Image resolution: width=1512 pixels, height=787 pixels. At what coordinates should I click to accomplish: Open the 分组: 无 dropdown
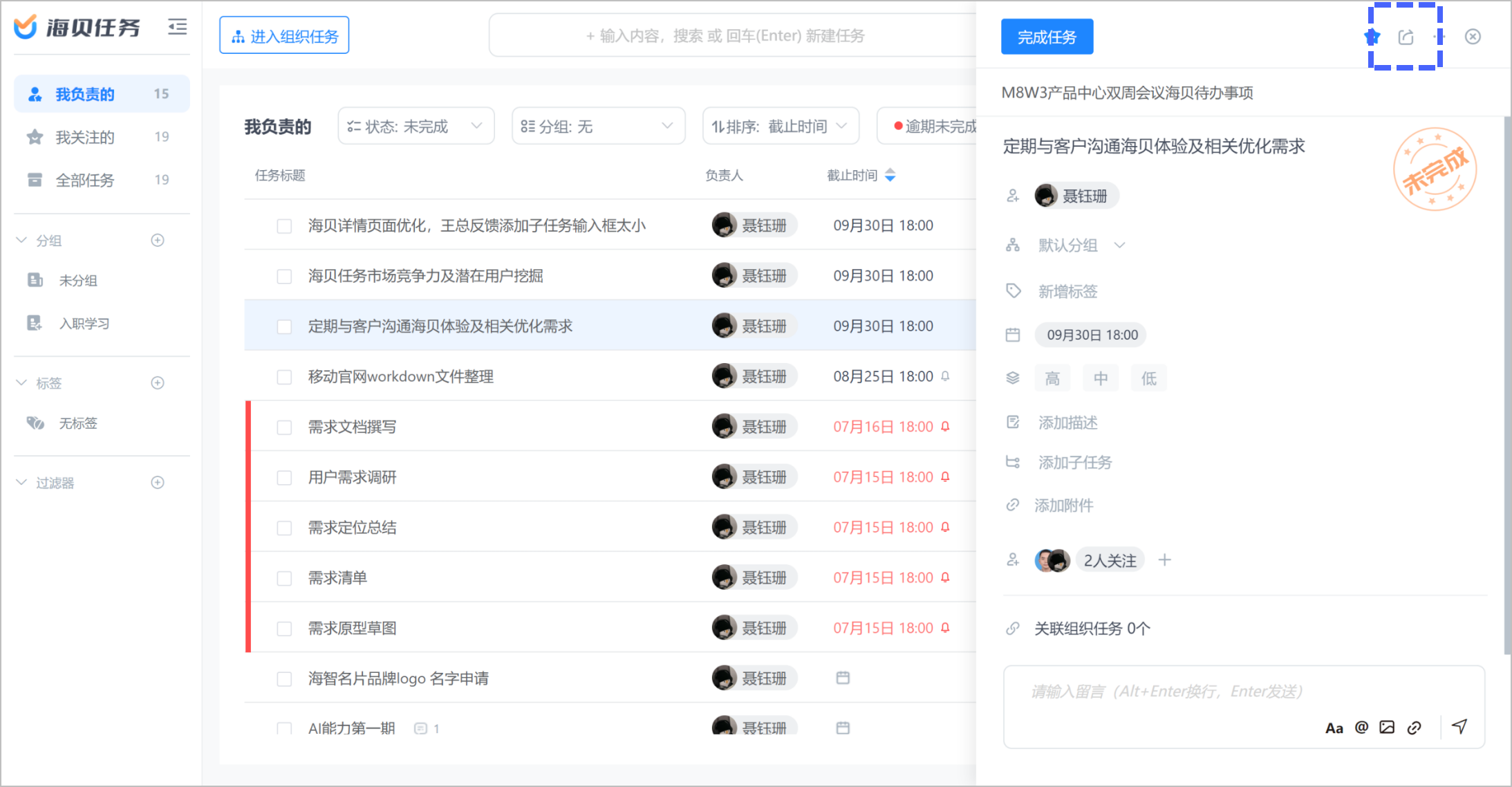click(598, 127)
